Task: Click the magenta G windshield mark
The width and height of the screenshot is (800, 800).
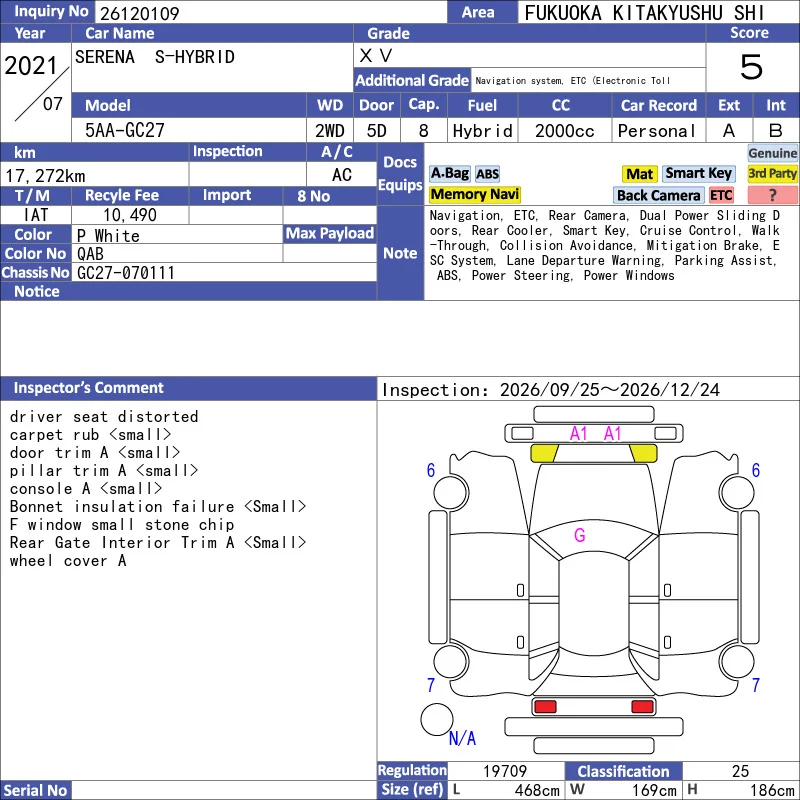Action: tap(580, 535)
